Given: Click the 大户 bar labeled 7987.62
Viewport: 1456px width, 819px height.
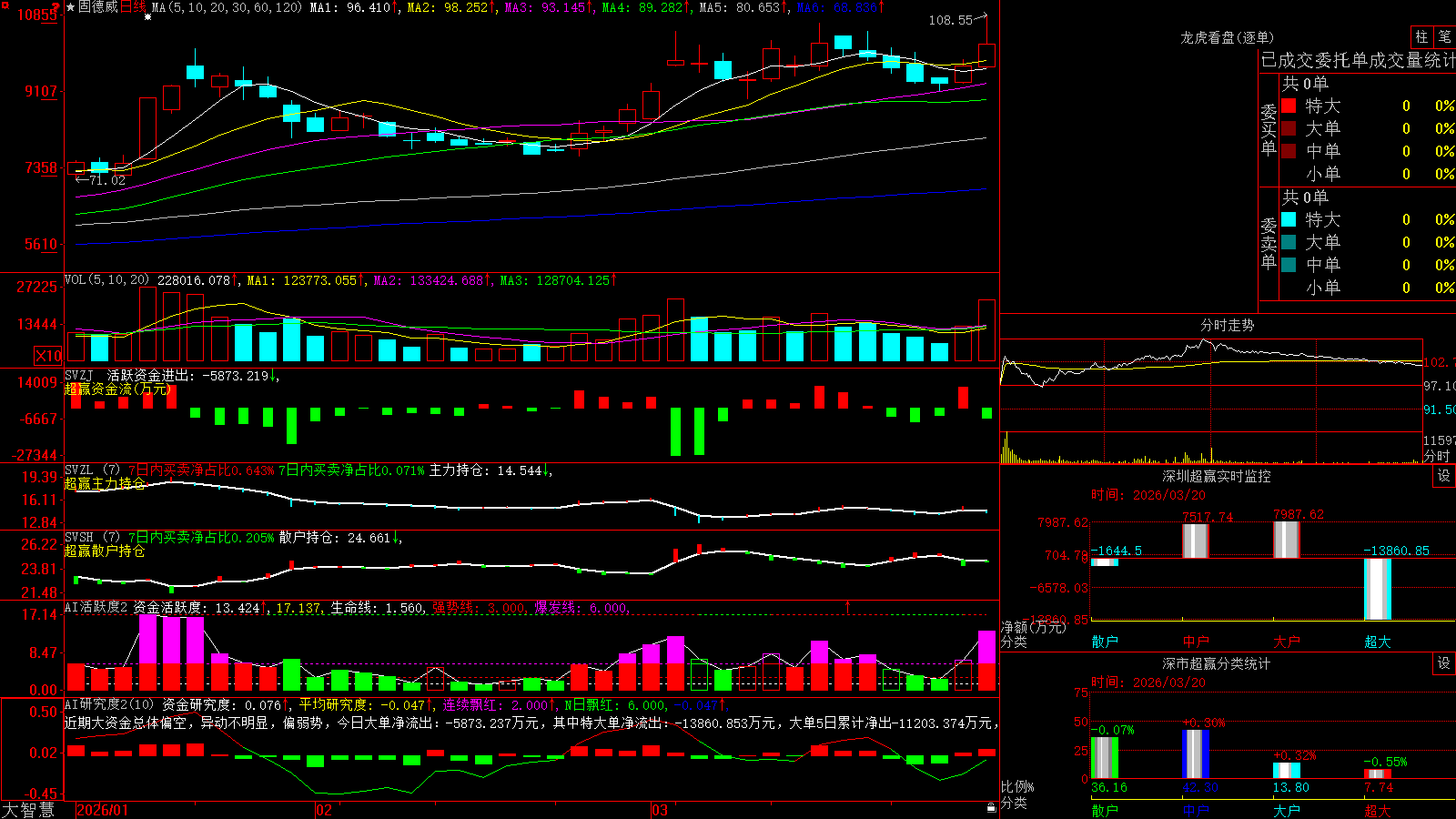Looking at the screenshot, I should click(x=1287, y=540).
